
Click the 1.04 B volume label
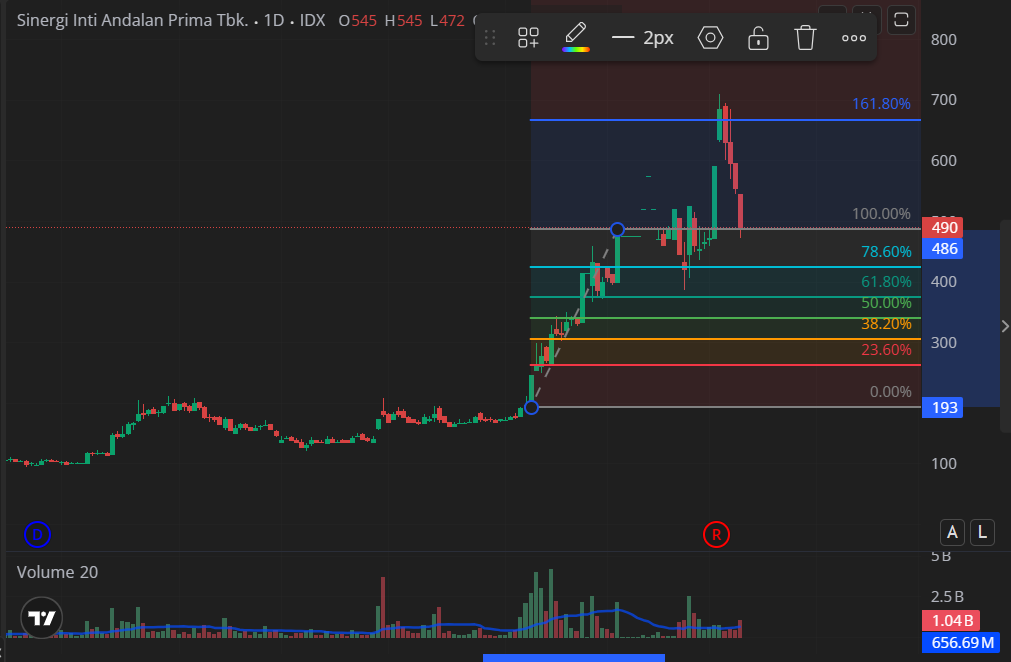pyautogui.click(x=951, y=621)
